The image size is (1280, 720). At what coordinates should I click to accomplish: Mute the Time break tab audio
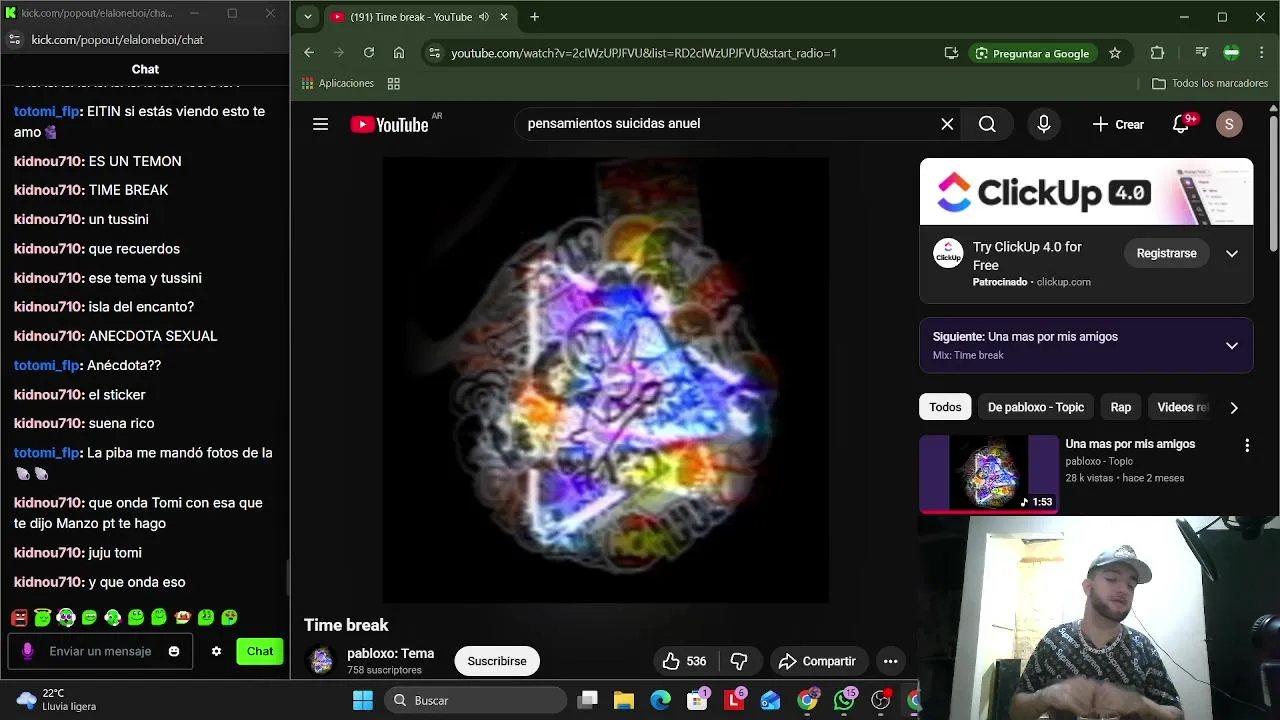tap(484, 17)
